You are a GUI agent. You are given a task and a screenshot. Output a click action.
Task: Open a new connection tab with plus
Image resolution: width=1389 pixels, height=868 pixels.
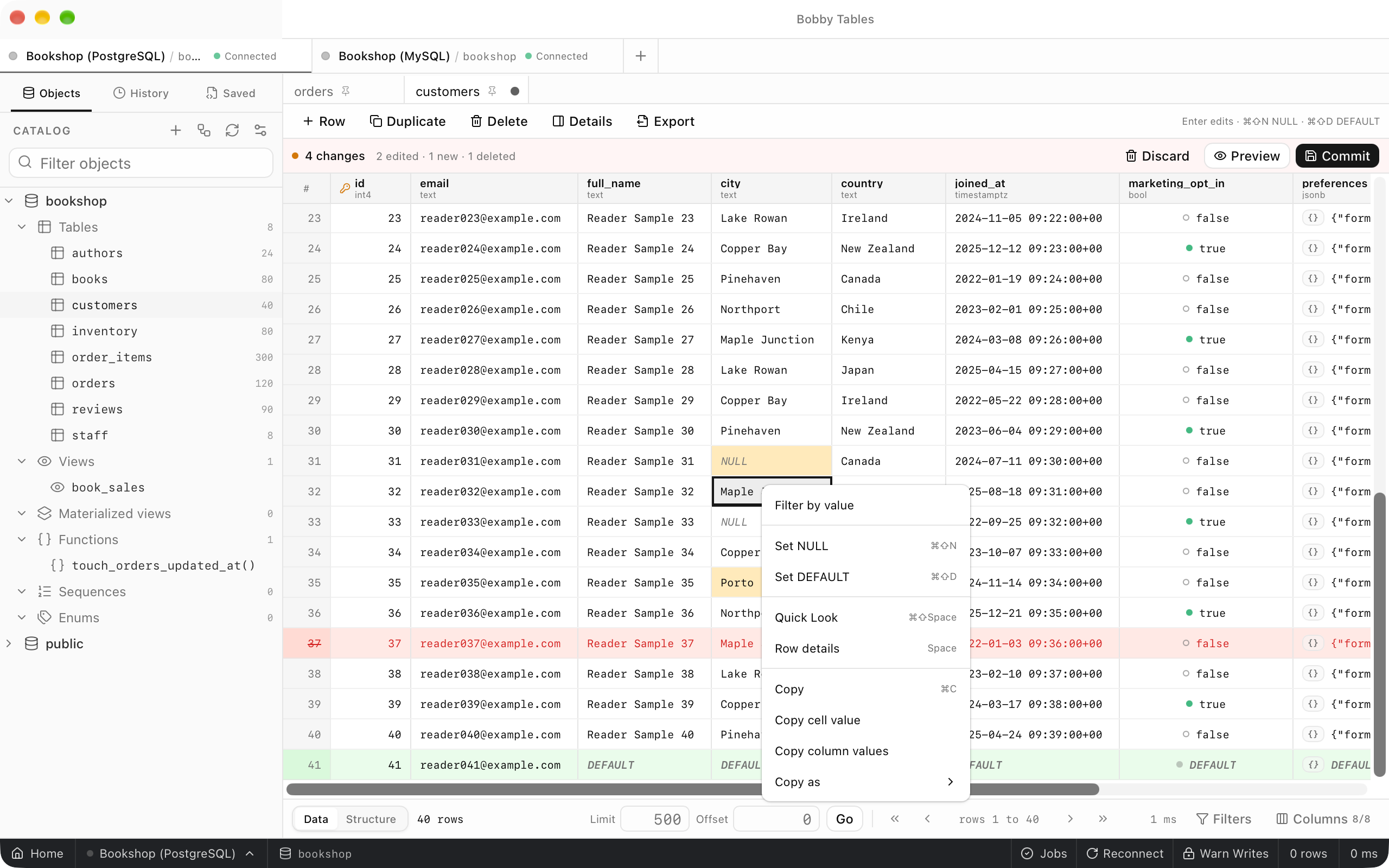pyautogui.click(x=641, y=56)
